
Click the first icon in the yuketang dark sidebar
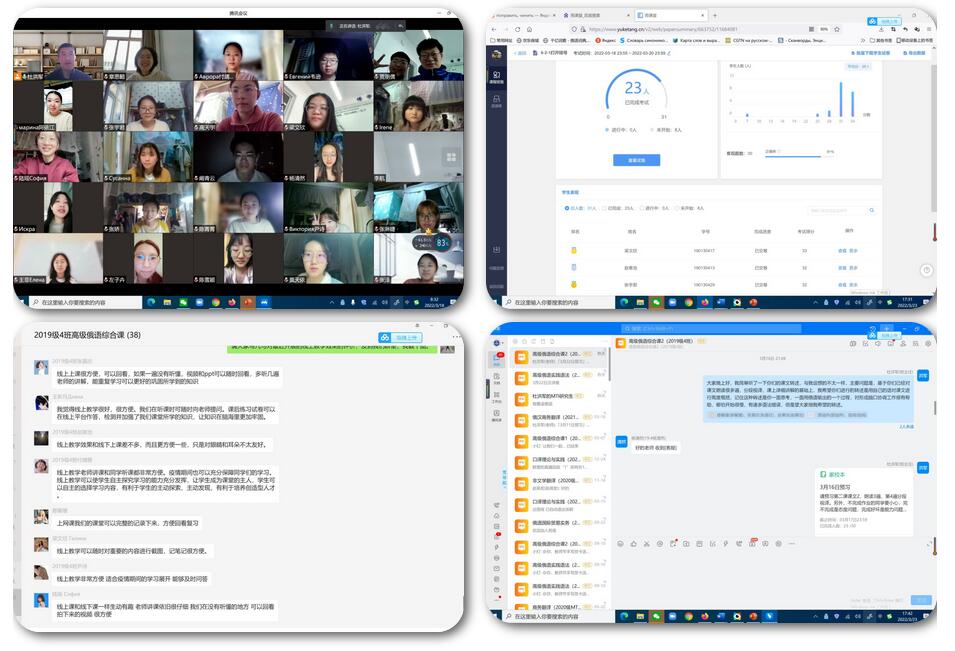(x=496, y=77)
